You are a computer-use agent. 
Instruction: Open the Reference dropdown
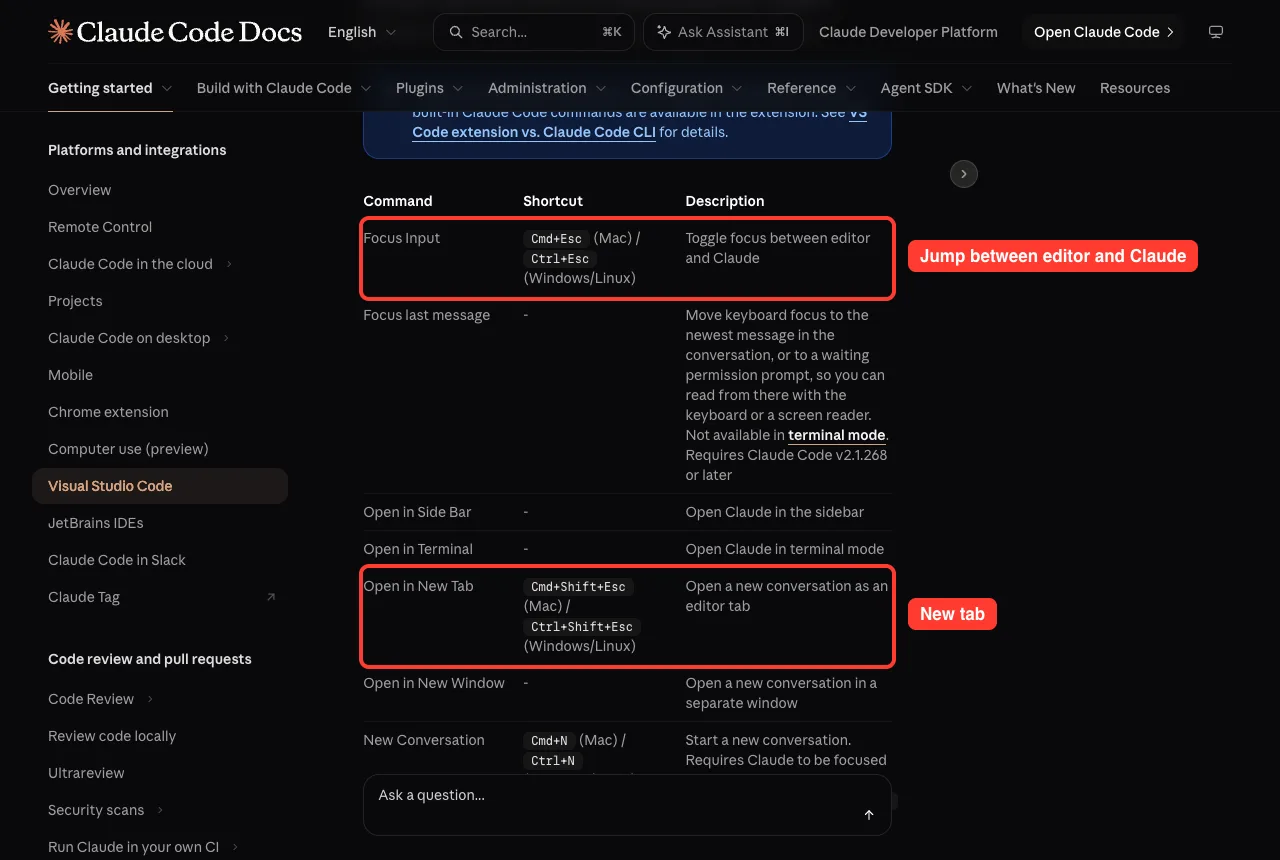[x=812, y=88]
